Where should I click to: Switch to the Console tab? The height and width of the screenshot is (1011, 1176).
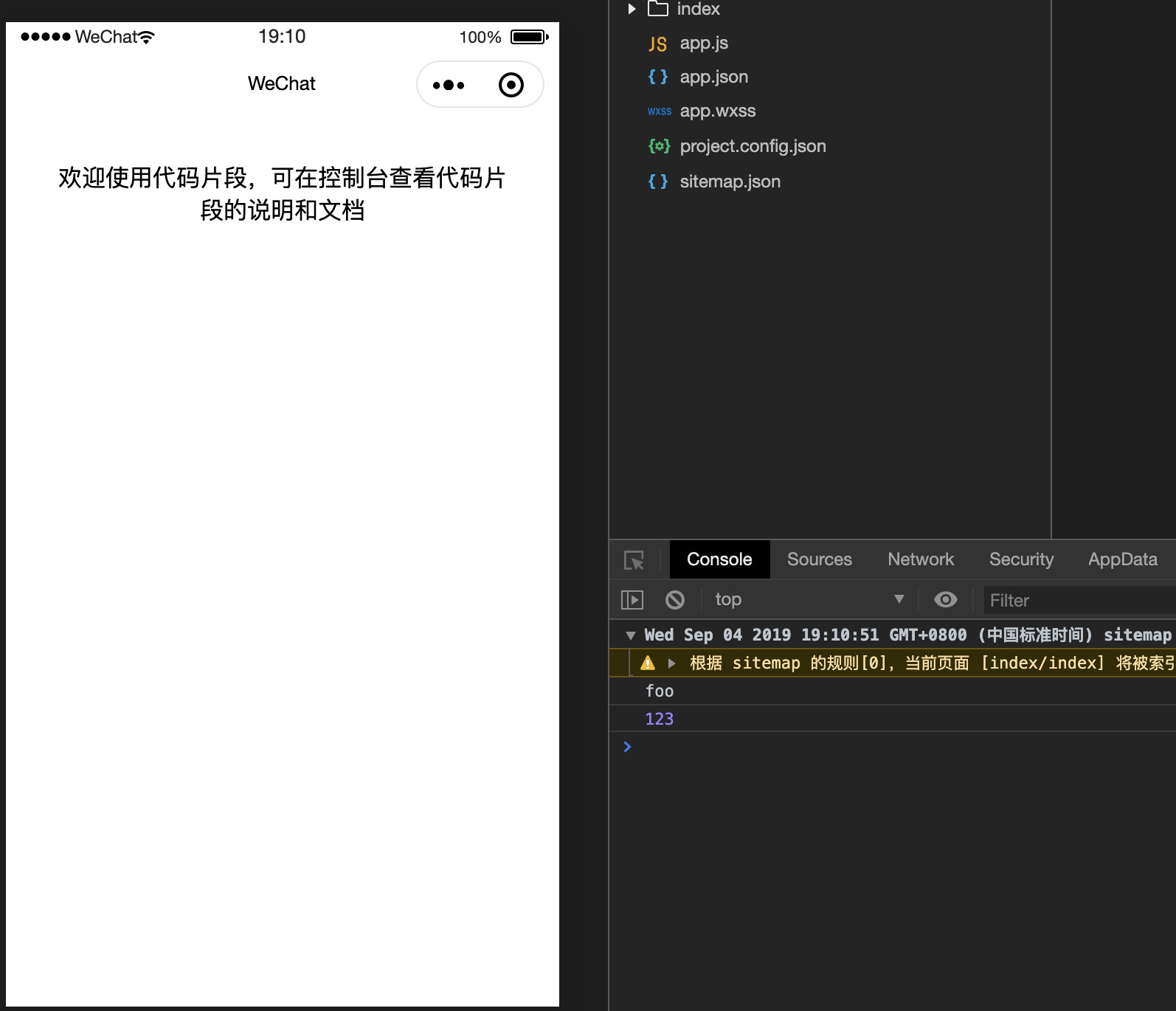[719, 559]
